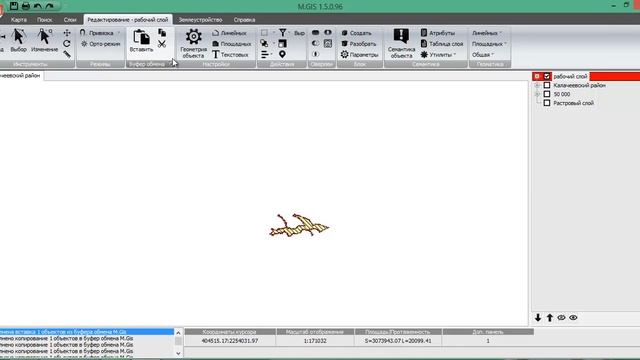Open Семантика объекта tool
The height and width of the screenshot is (360, 640).
pyautogui.click(x=401, y=43)
